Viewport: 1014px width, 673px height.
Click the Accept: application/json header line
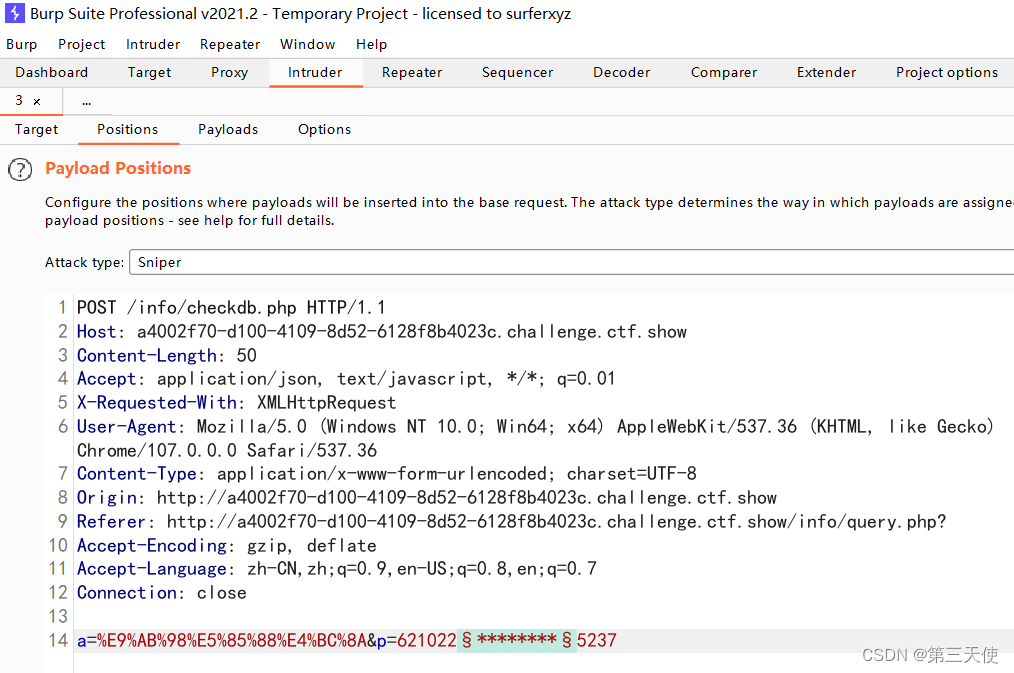click(x=346, y=379)
